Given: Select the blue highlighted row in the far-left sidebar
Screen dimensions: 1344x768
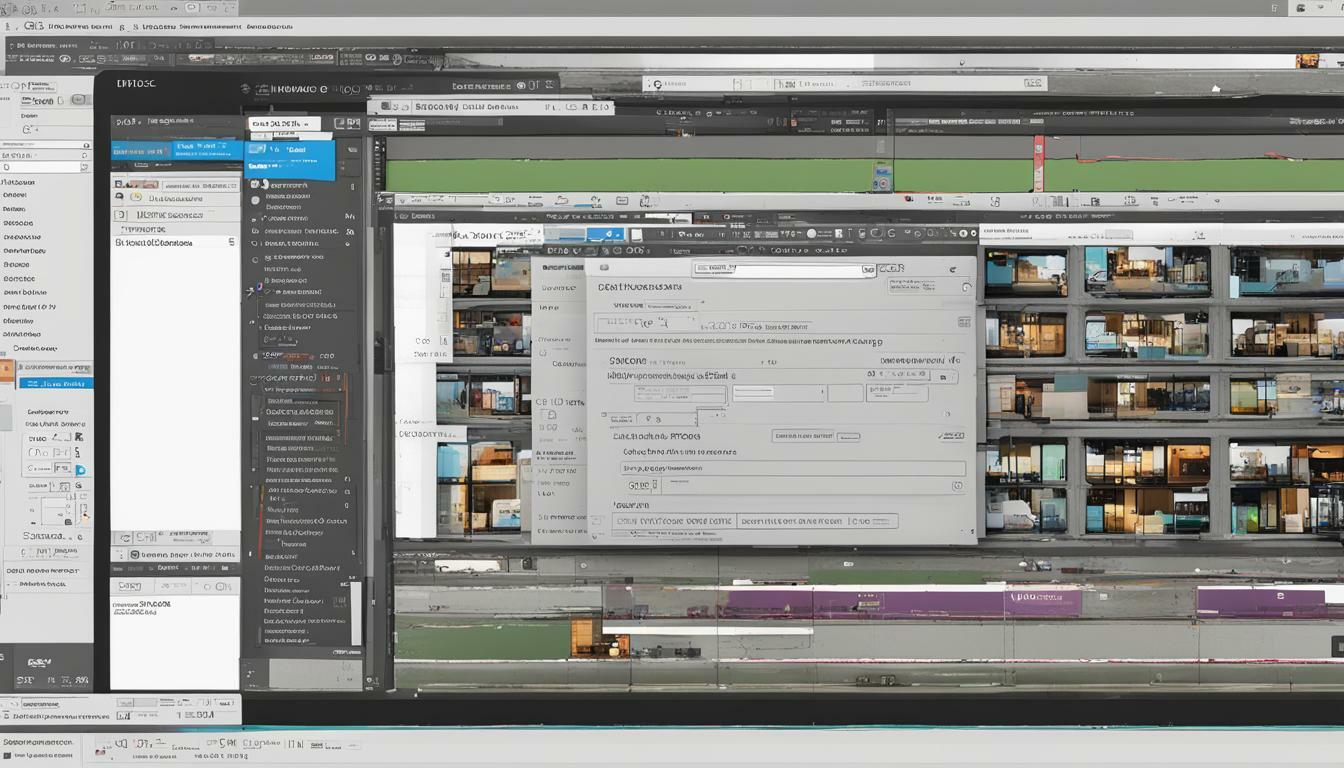Looking at the screenshot, I should (55, 383).
